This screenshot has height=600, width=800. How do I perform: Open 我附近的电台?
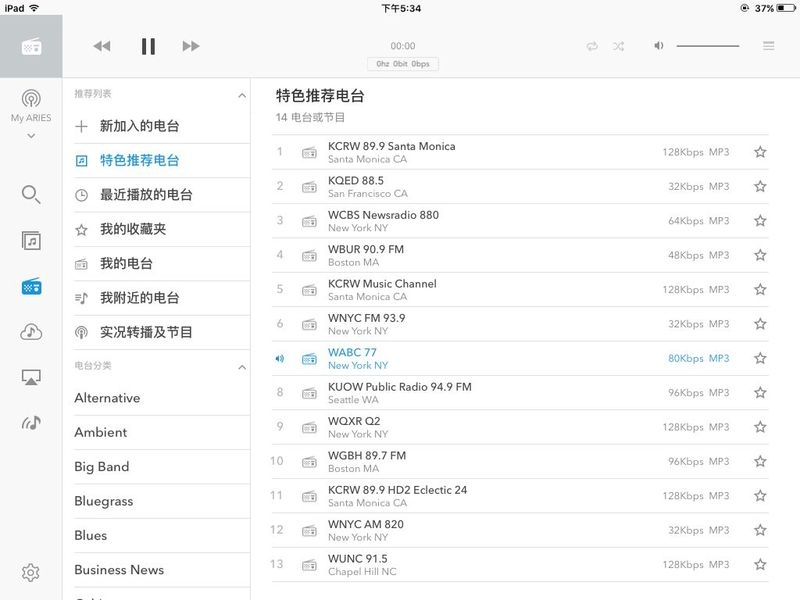pos(162,298)
